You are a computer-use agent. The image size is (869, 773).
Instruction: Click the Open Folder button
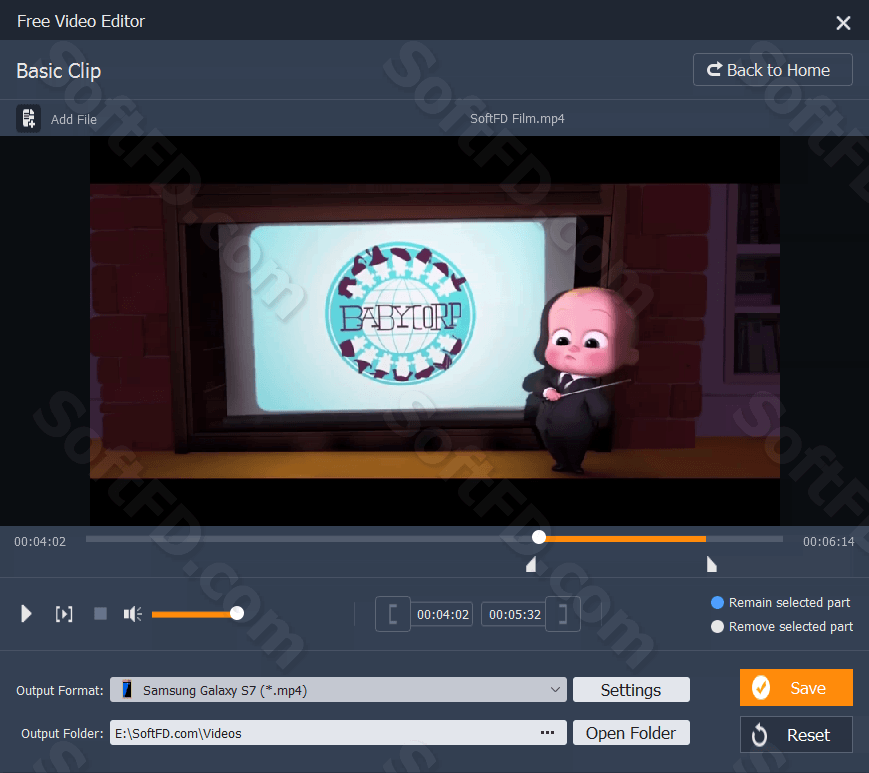click(631, 733)
